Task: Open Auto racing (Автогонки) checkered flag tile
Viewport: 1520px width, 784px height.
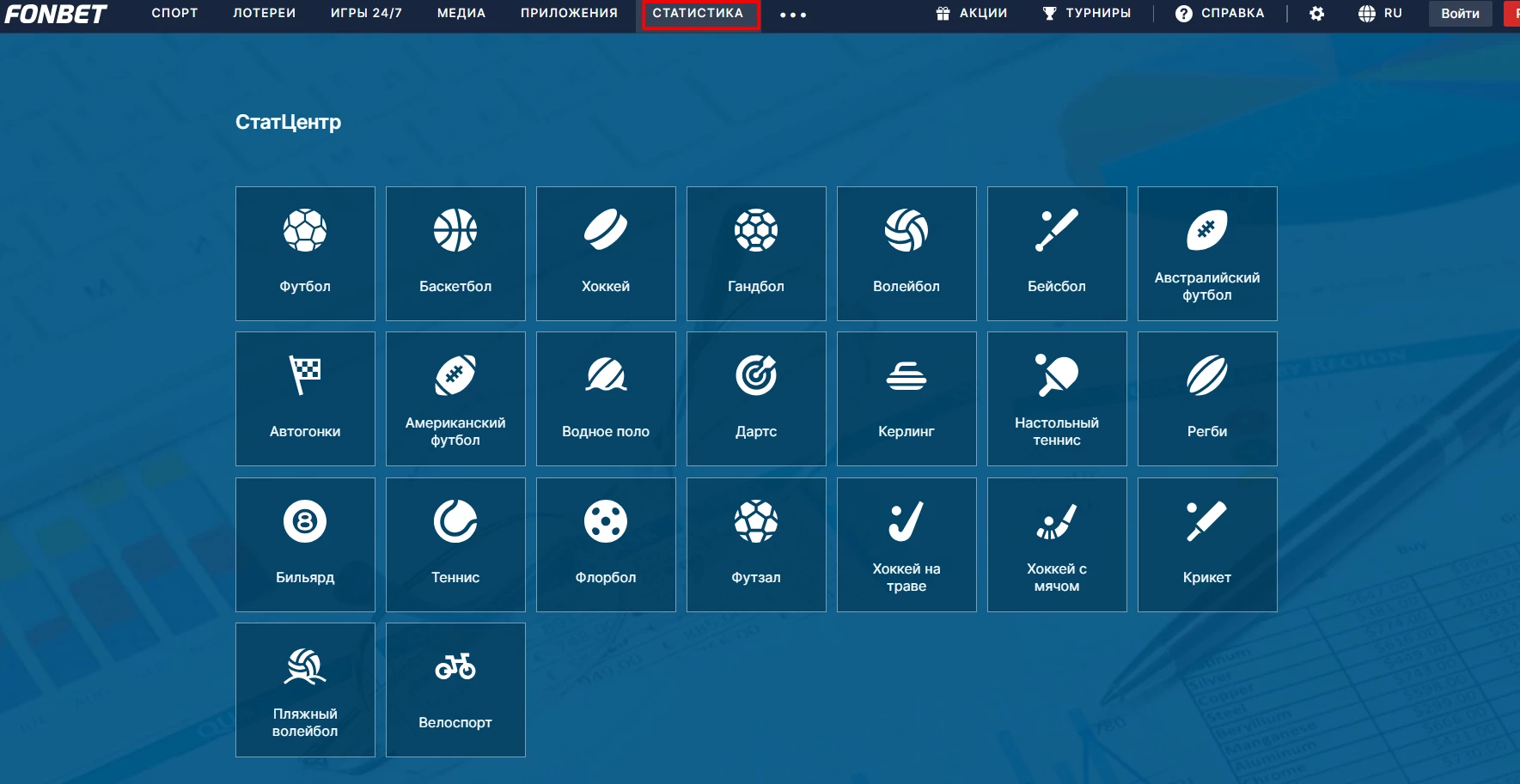Action: coord(305,398)
